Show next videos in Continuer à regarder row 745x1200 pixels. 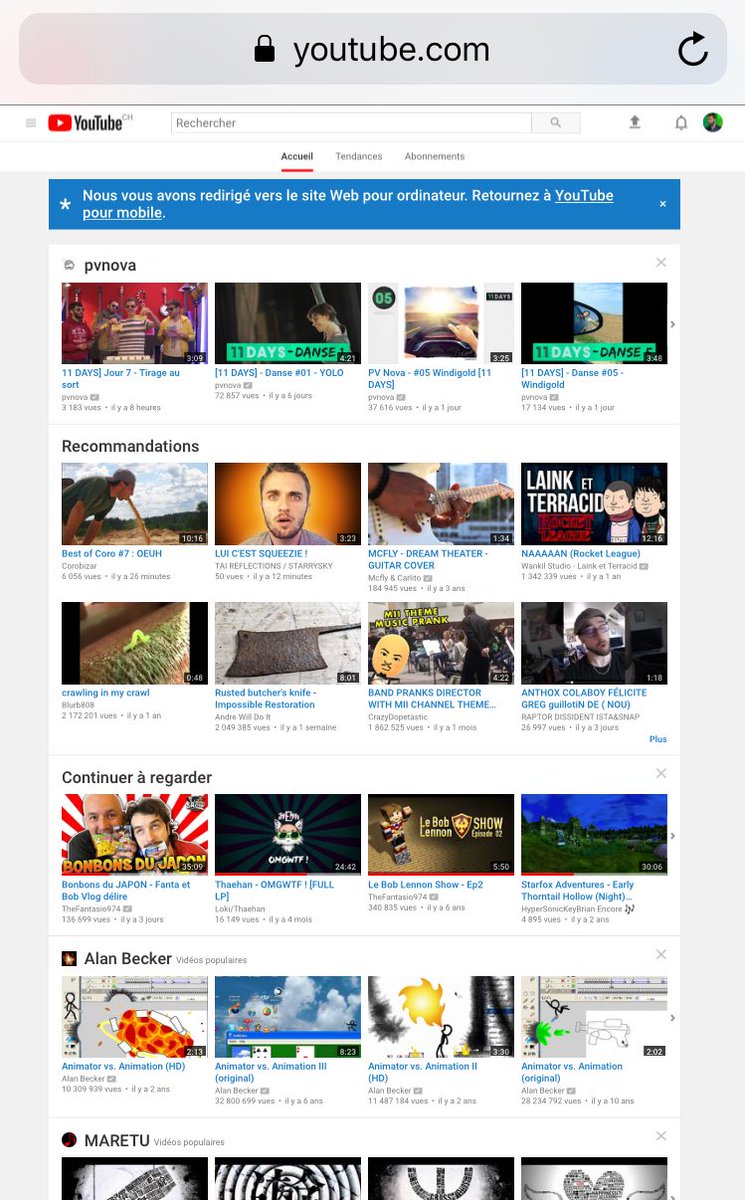point(673,836)
